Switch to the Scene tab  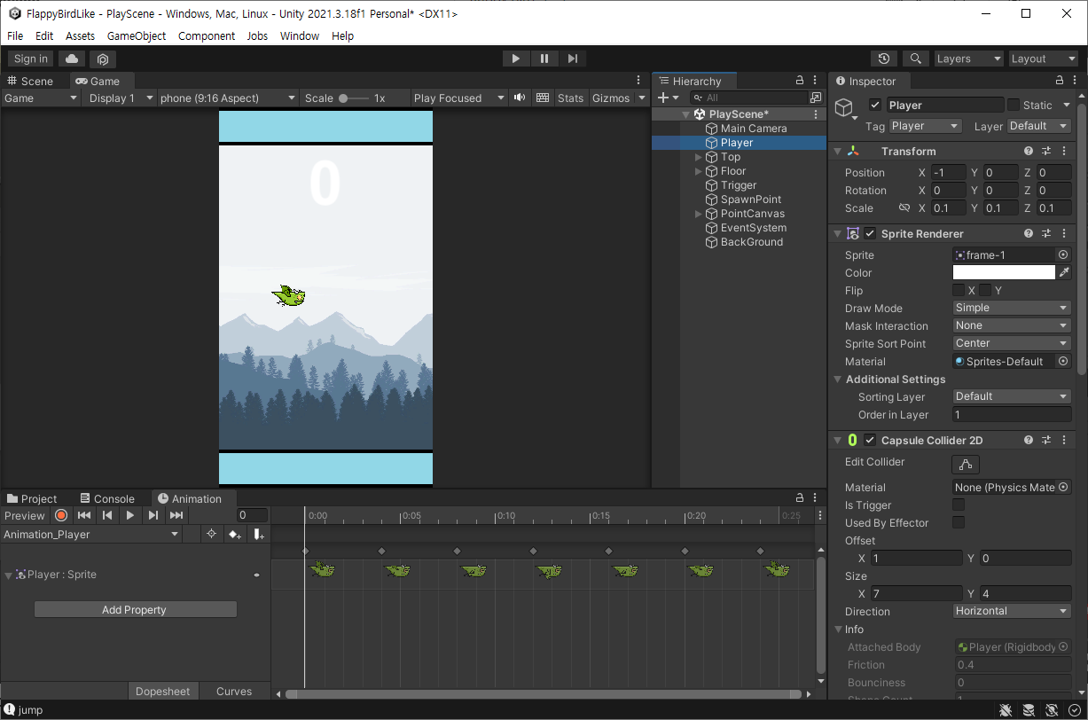tap(30, 81)
